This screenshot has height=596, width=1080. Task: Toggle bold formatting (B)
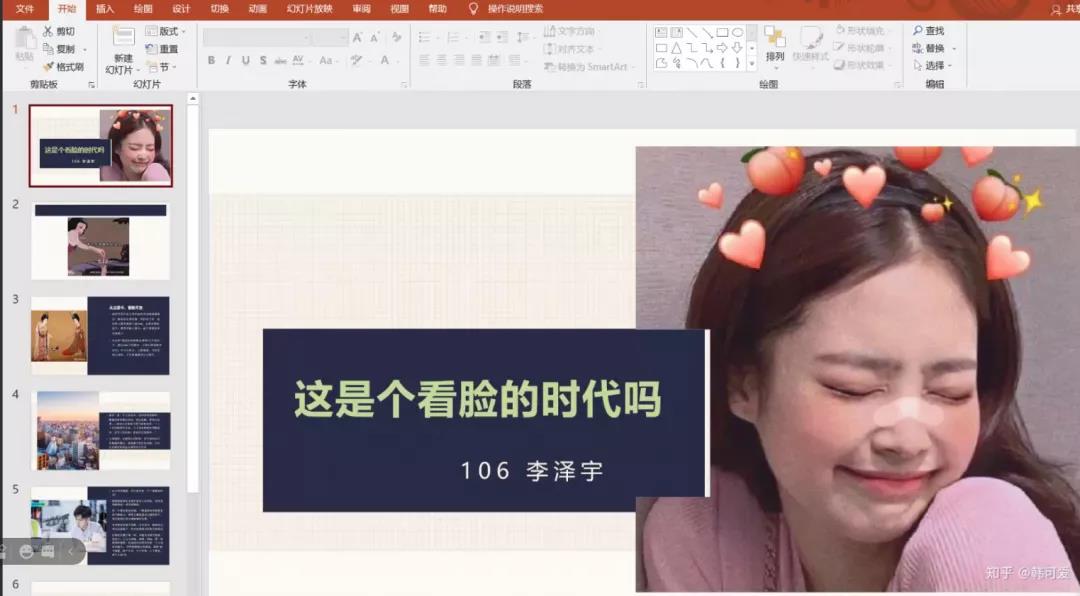point(211,61)
